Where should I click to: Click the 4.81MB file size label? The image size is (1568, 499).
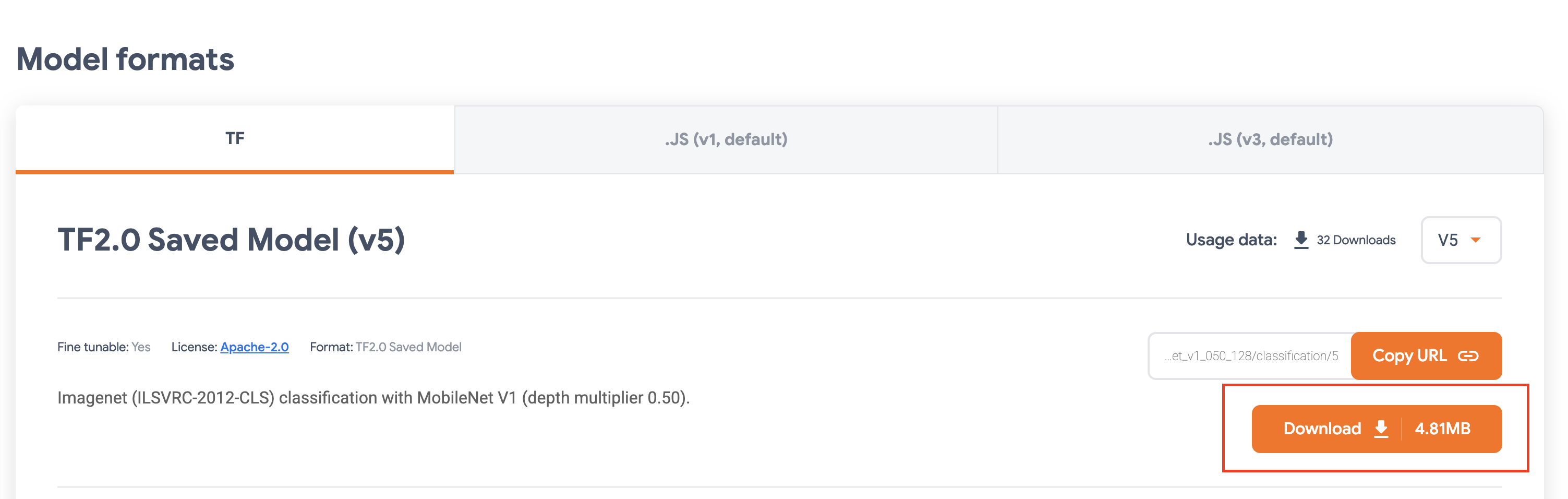coord(1442,429)
